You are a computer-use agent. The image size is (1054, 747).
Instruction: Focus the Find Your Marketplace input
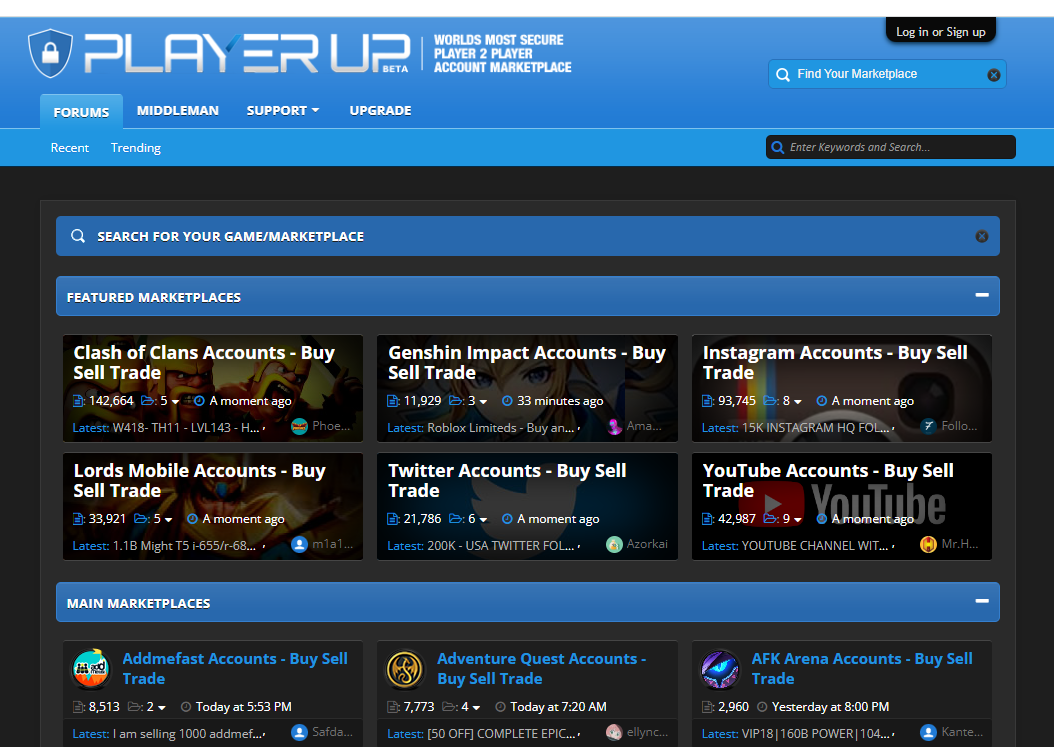click(x=887, y=74)
